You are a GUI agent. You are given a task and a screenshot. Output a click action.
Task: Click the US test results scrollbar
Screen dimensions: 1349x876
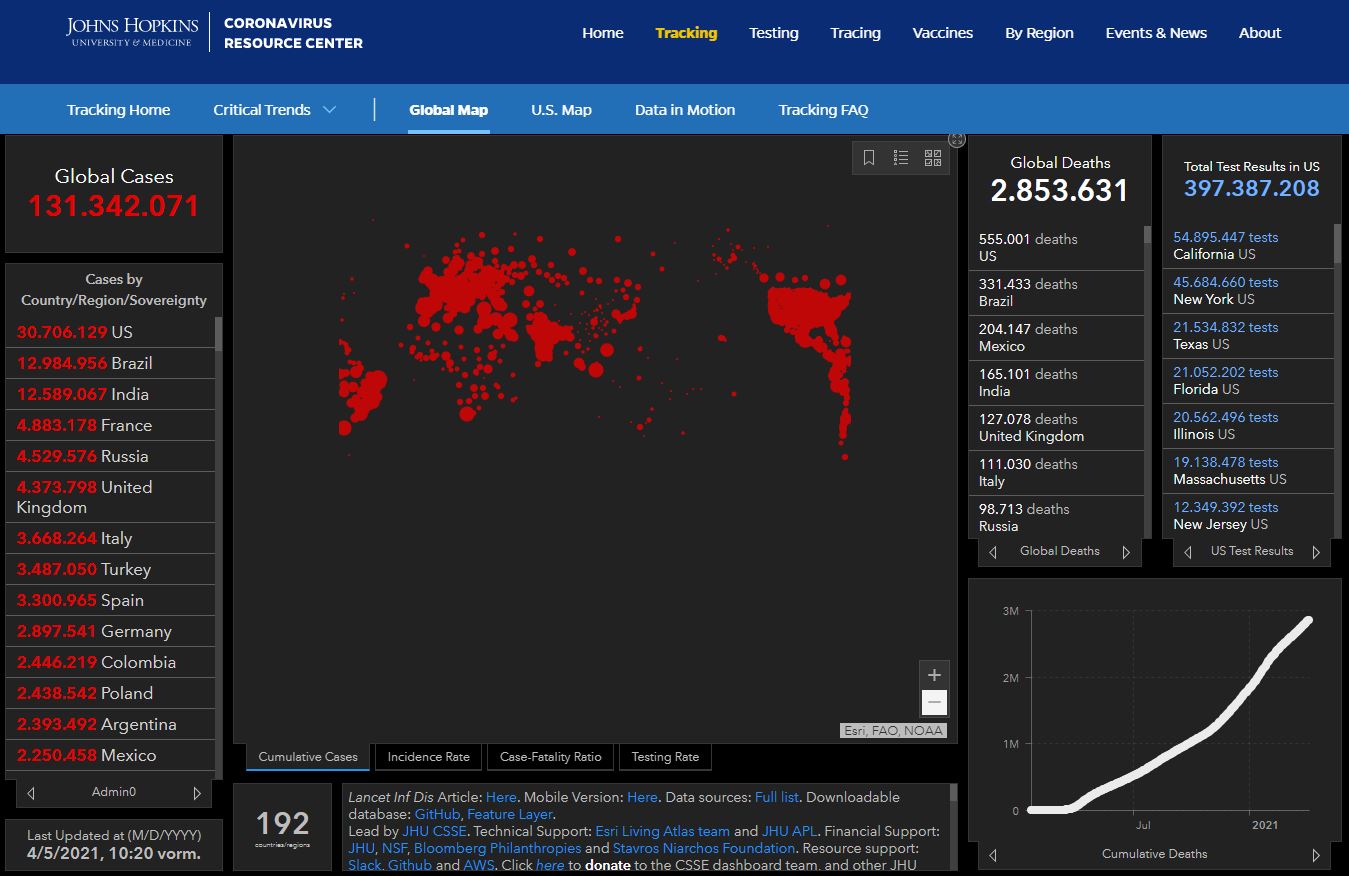pos(1337,244)
